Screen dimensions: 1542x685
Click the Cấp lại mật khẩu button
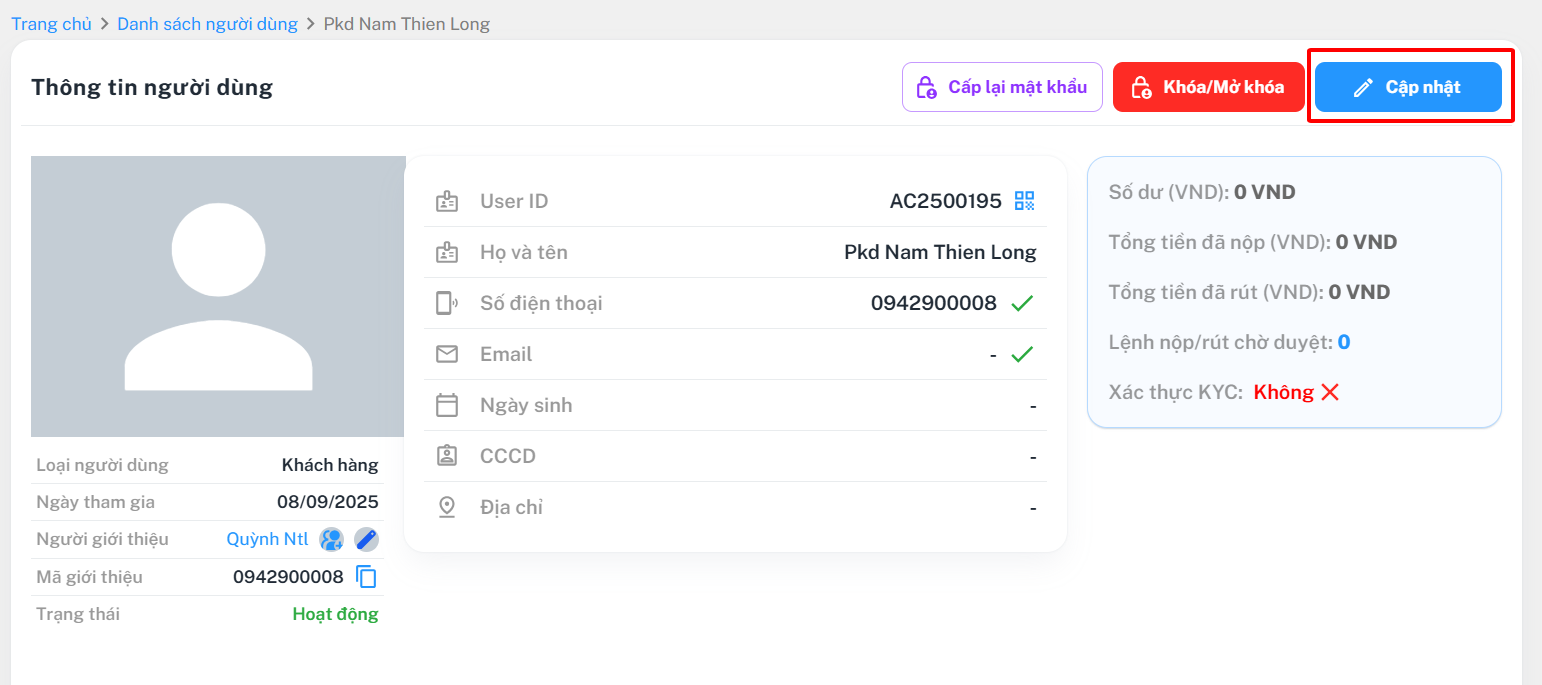[1002, 87]
